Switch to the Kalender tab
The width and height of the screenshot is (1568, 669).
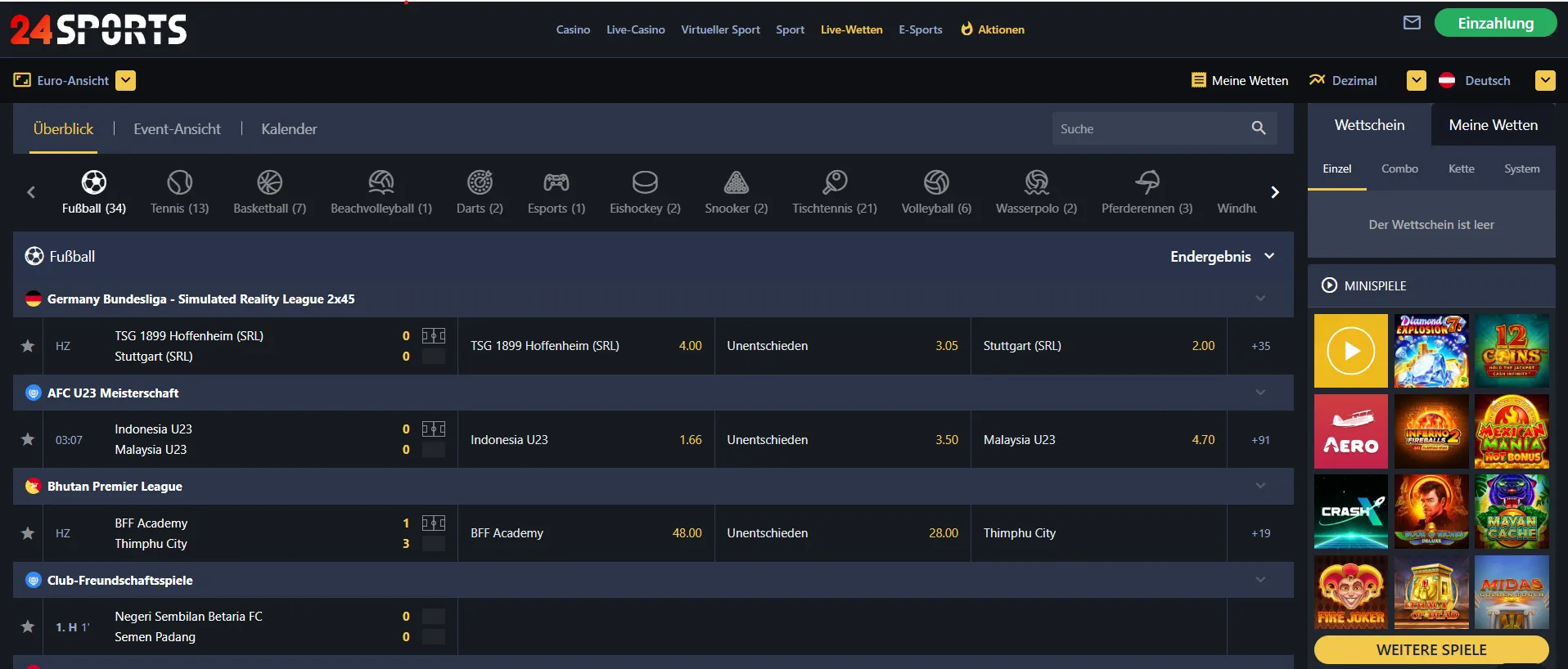coord(289,128)
